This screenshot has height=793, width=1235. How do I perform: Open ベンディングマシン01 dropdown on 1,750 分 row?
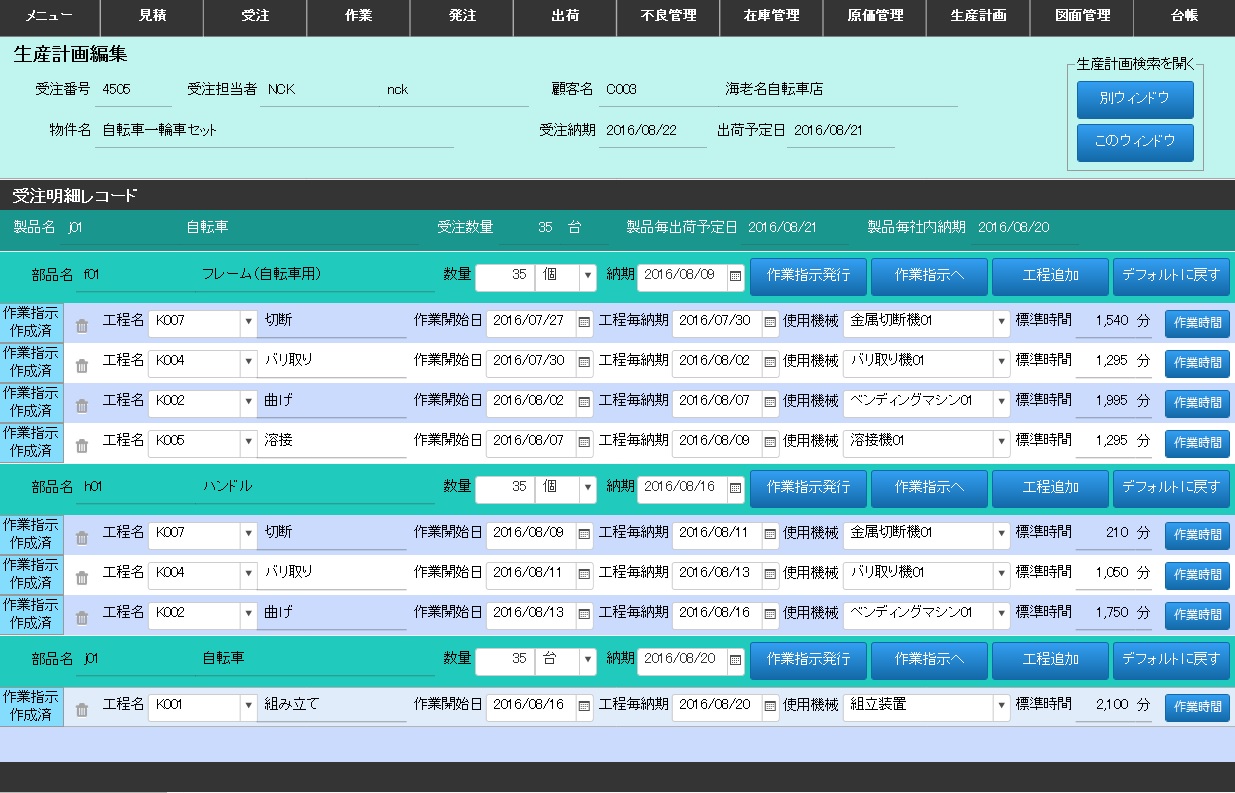click(x=1002, y=613)
